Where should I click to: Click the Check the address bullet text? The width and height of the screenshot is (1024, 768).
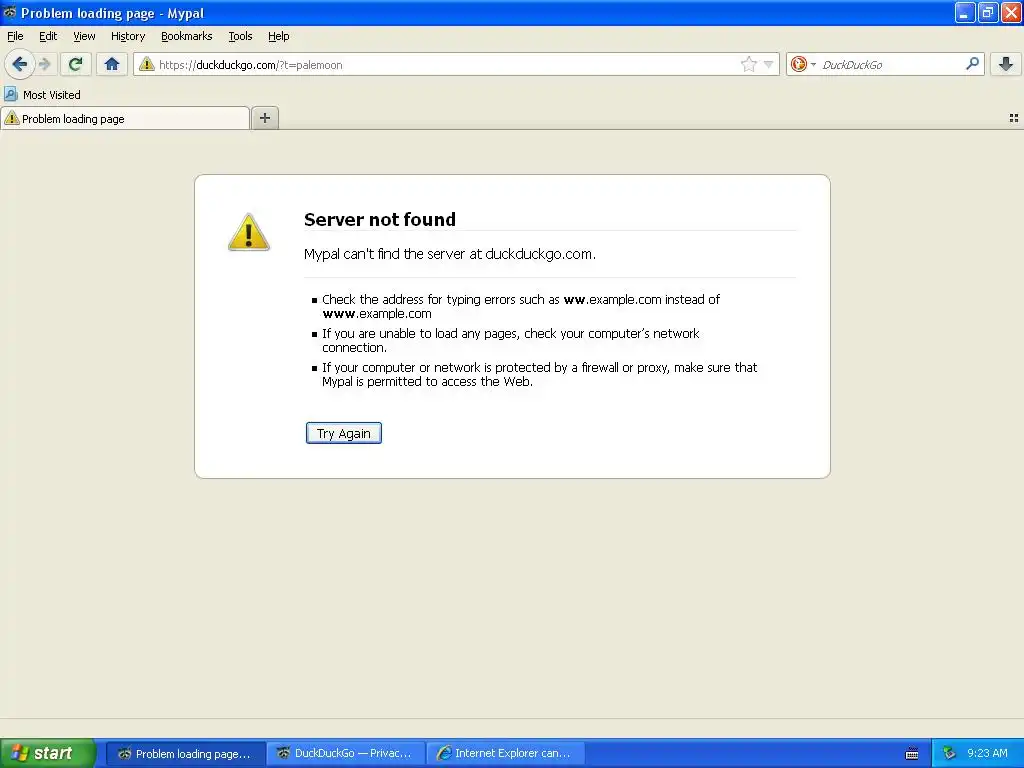click(520, 306)
